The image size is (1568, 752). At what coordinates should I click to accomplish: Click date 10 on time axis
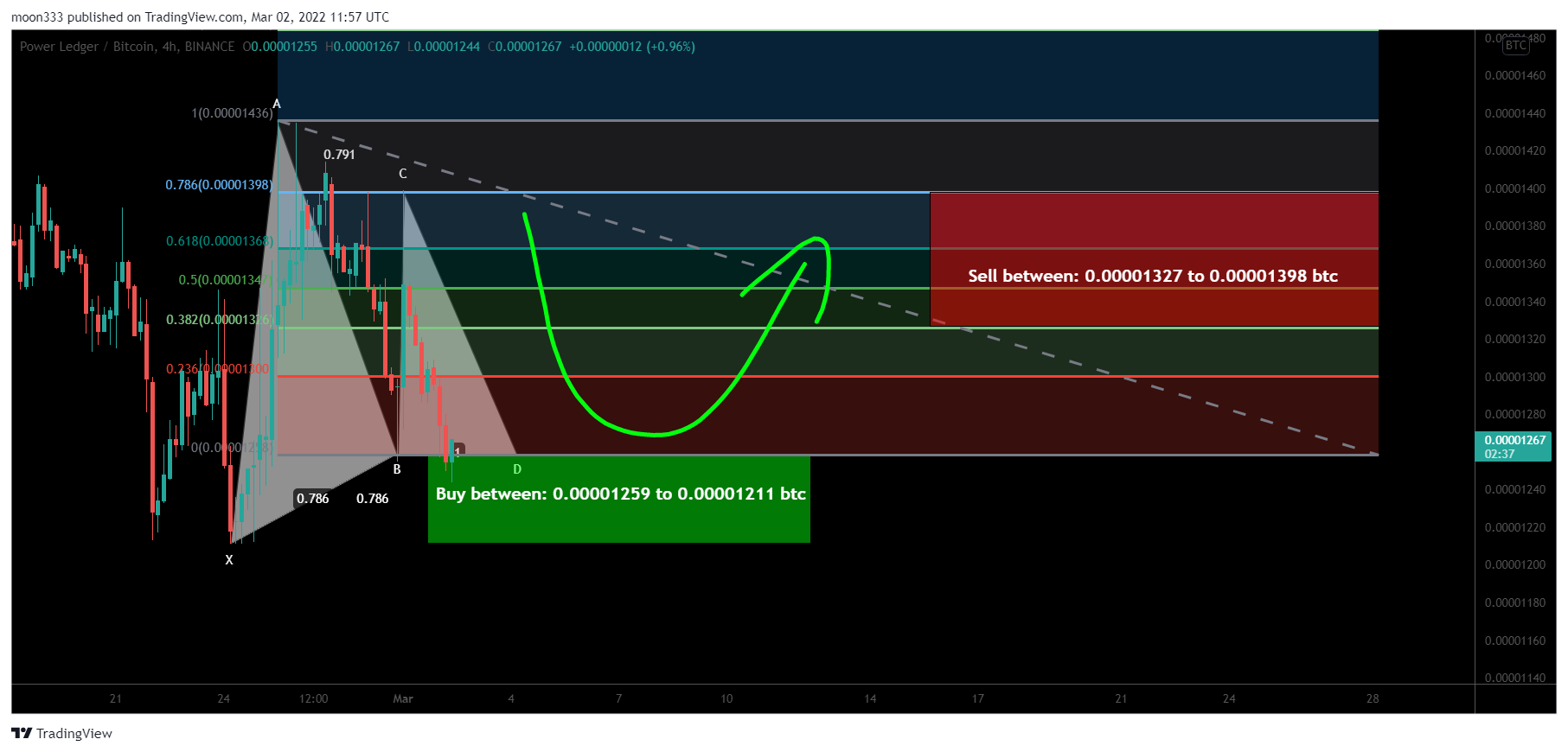click(x=726, y=698)
